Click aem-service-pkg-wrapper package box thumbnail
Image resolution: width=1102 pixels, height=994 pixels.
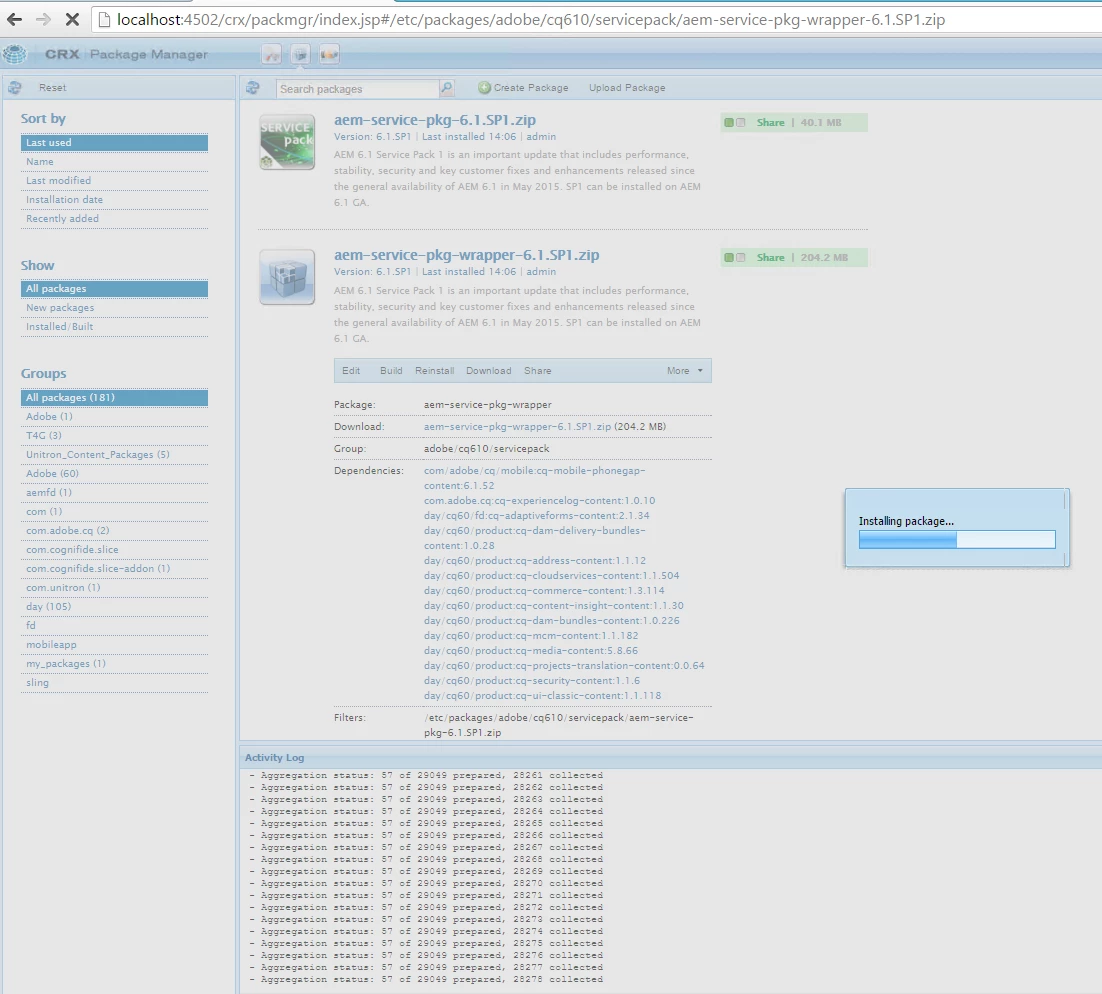[x=287, y=277]
